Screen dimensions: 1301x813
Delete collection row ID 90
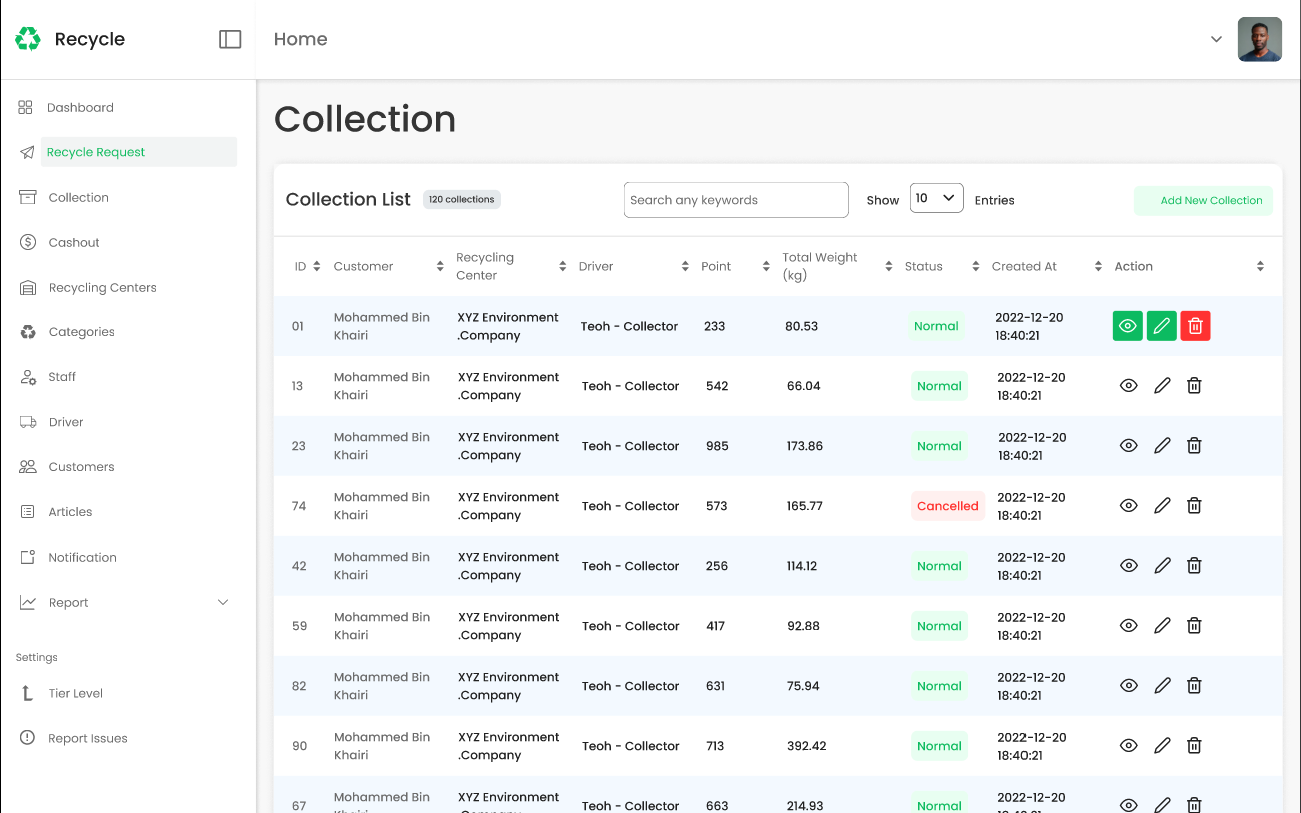coord(1194,745)
